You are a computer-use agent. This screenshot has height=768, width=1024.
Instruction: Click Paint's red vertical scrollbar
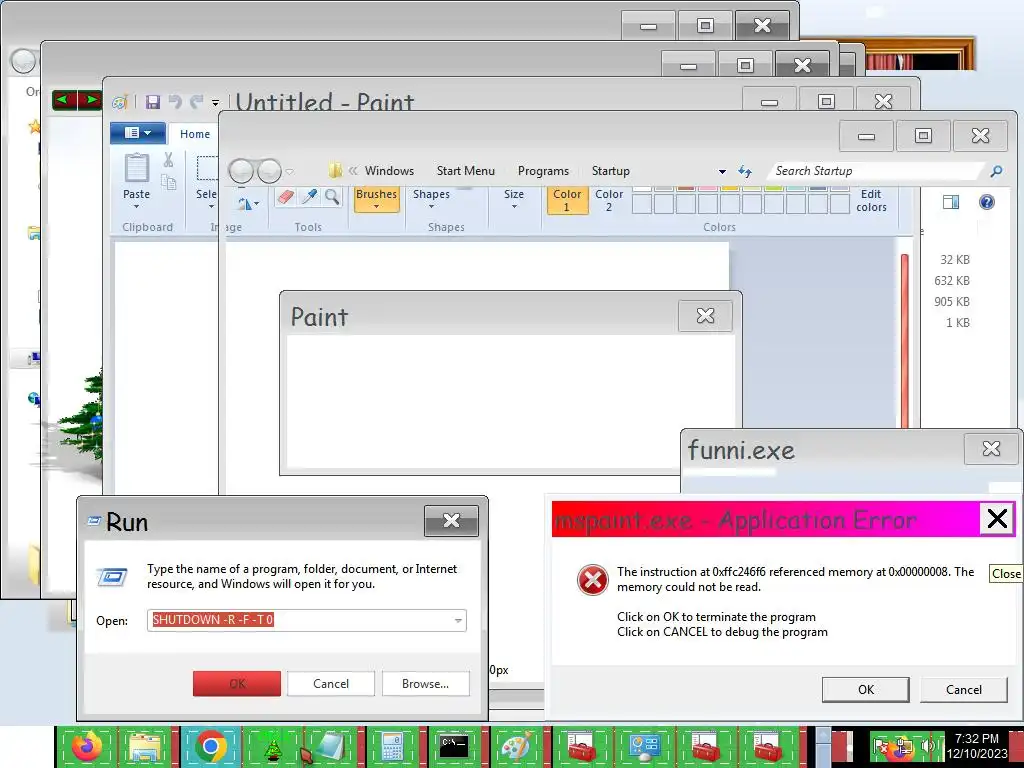pos(904,342)
